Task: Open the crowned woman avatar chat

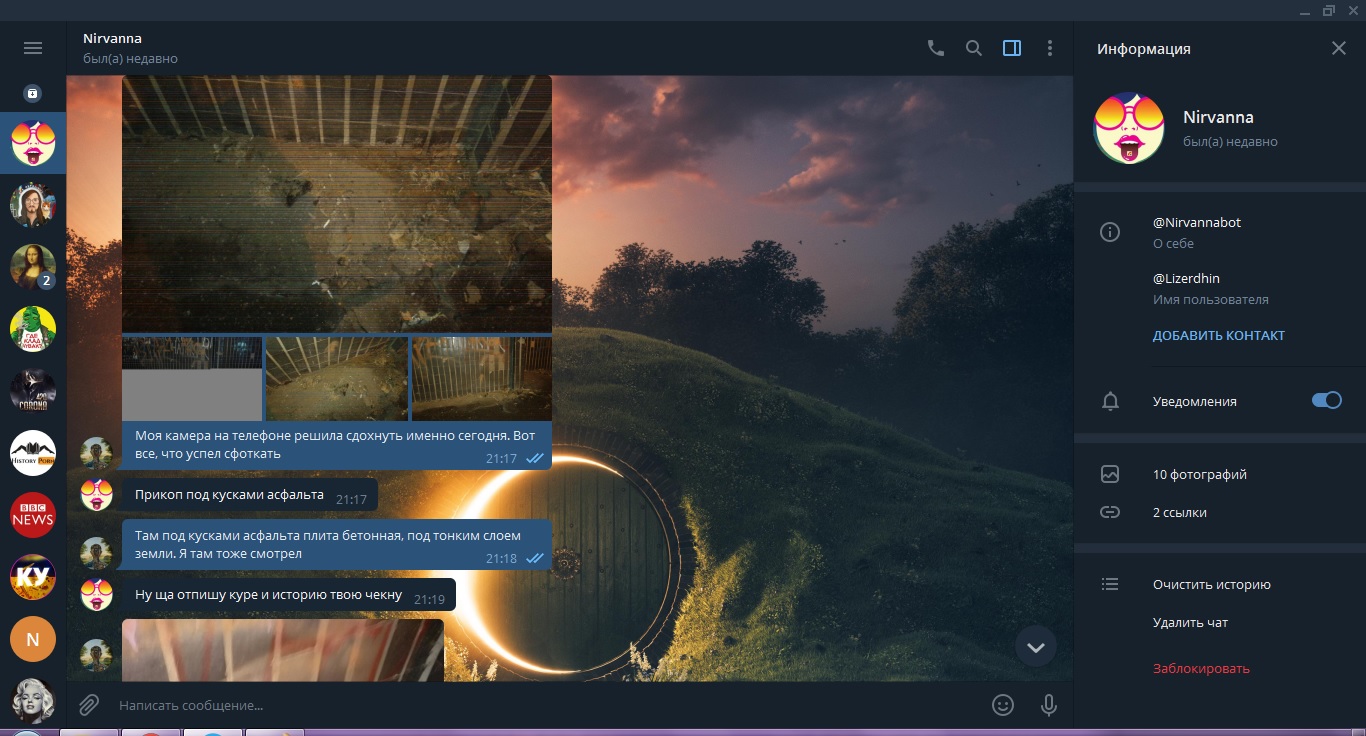Action: [x=33, y=205]
